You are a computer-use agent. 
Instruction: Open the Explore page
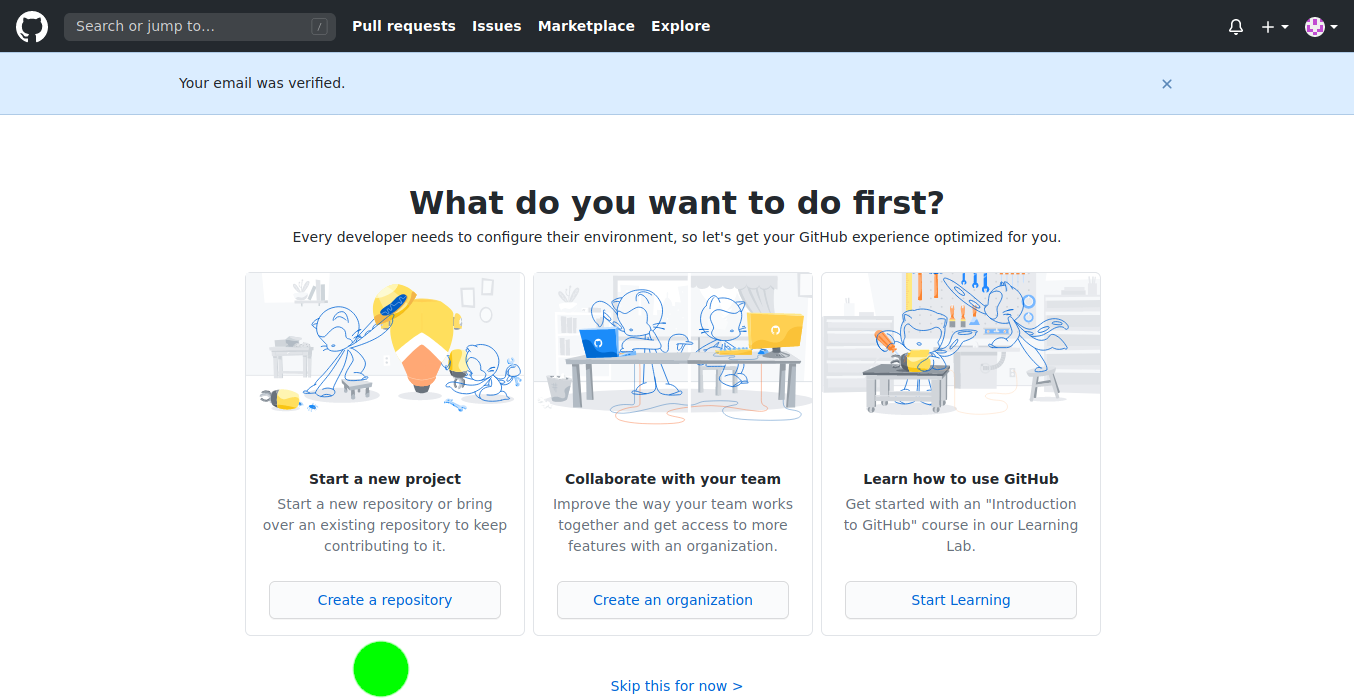click(680, 27)
